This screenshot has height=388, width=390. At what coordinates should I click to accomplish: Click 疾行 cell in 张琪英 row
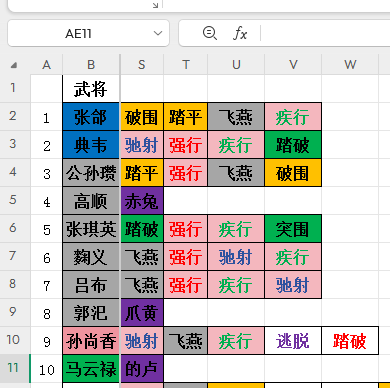click(x=236, y=229)
